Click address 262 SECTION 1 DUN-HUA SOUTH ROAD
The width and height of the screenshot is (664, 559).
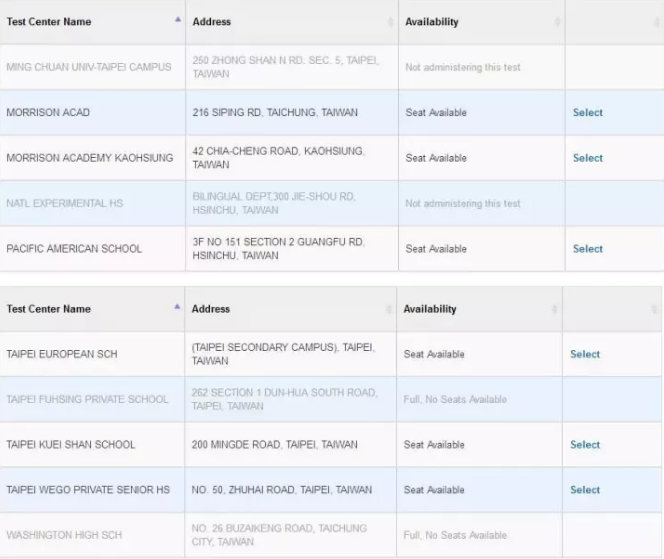[x=284, y=399]
